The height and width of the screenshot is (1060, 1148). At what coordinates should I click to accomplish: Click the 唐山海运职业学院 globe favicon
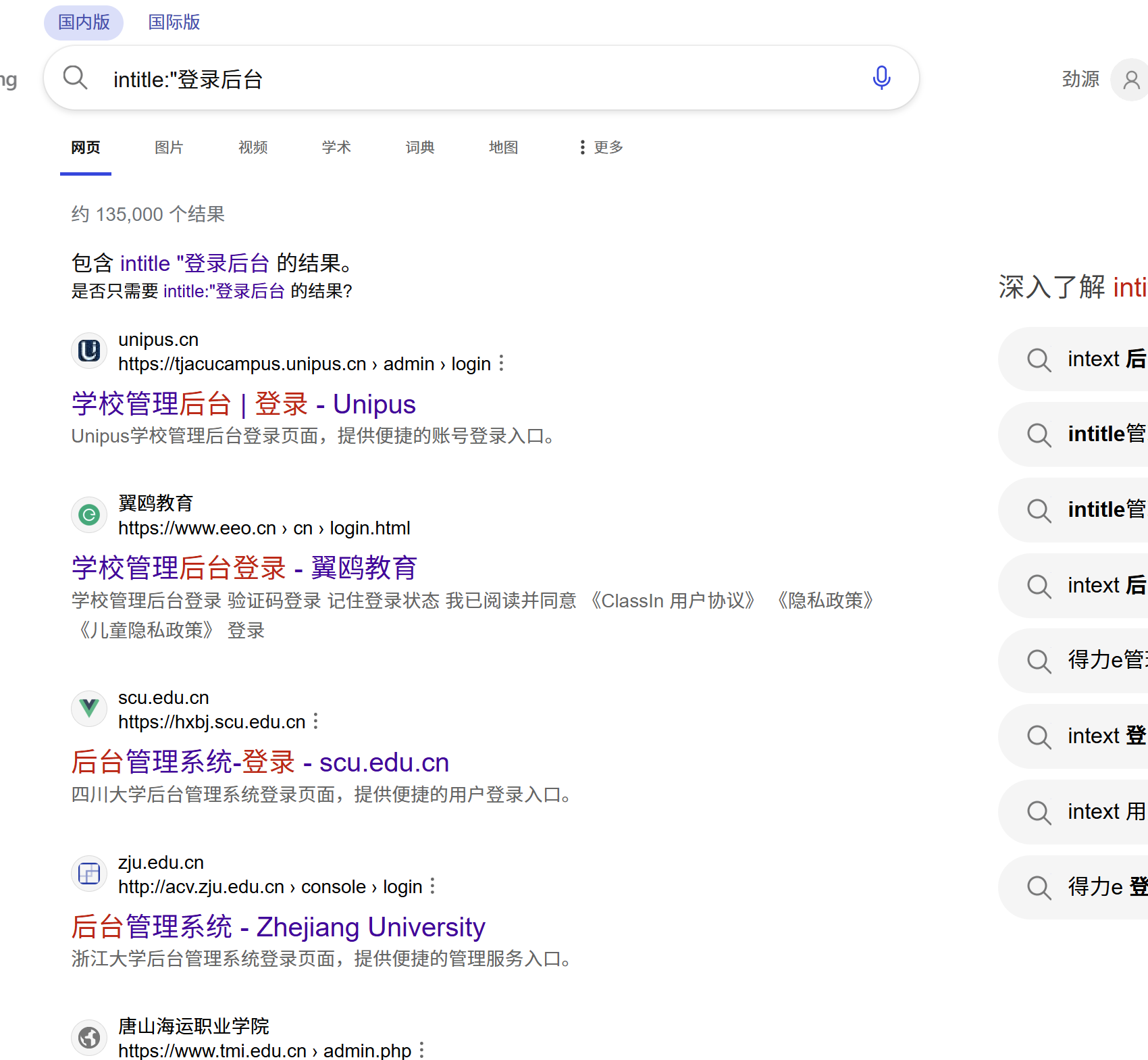(x=89, y=1038)
